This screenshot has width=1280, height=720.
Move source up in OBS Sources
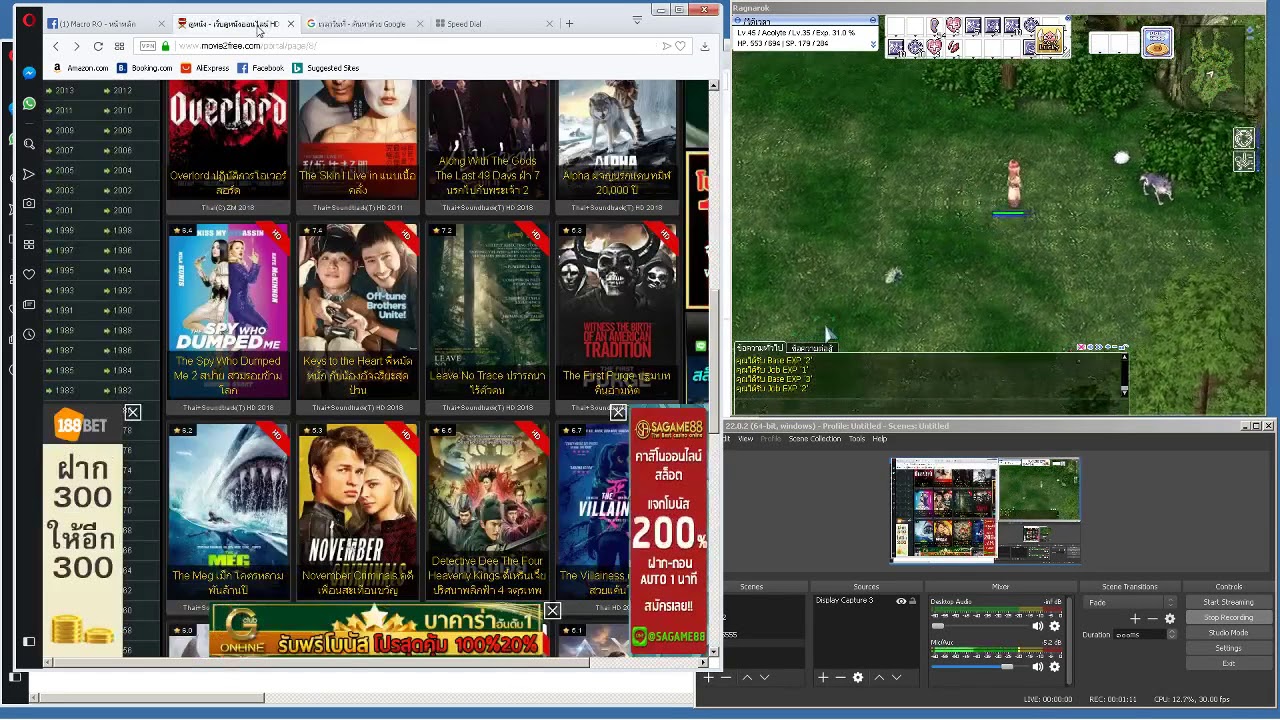pyautogui.click(x=879, y=678)
